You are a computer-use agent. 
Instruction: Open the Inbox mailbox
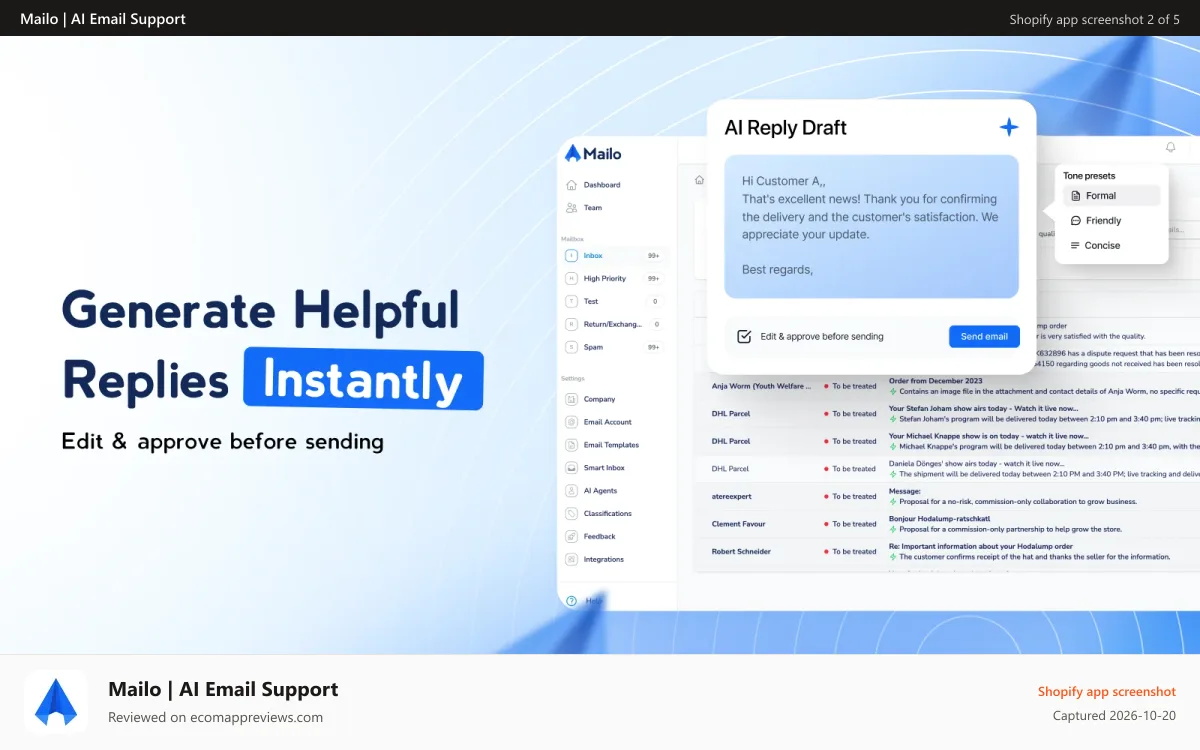(614, 256)
